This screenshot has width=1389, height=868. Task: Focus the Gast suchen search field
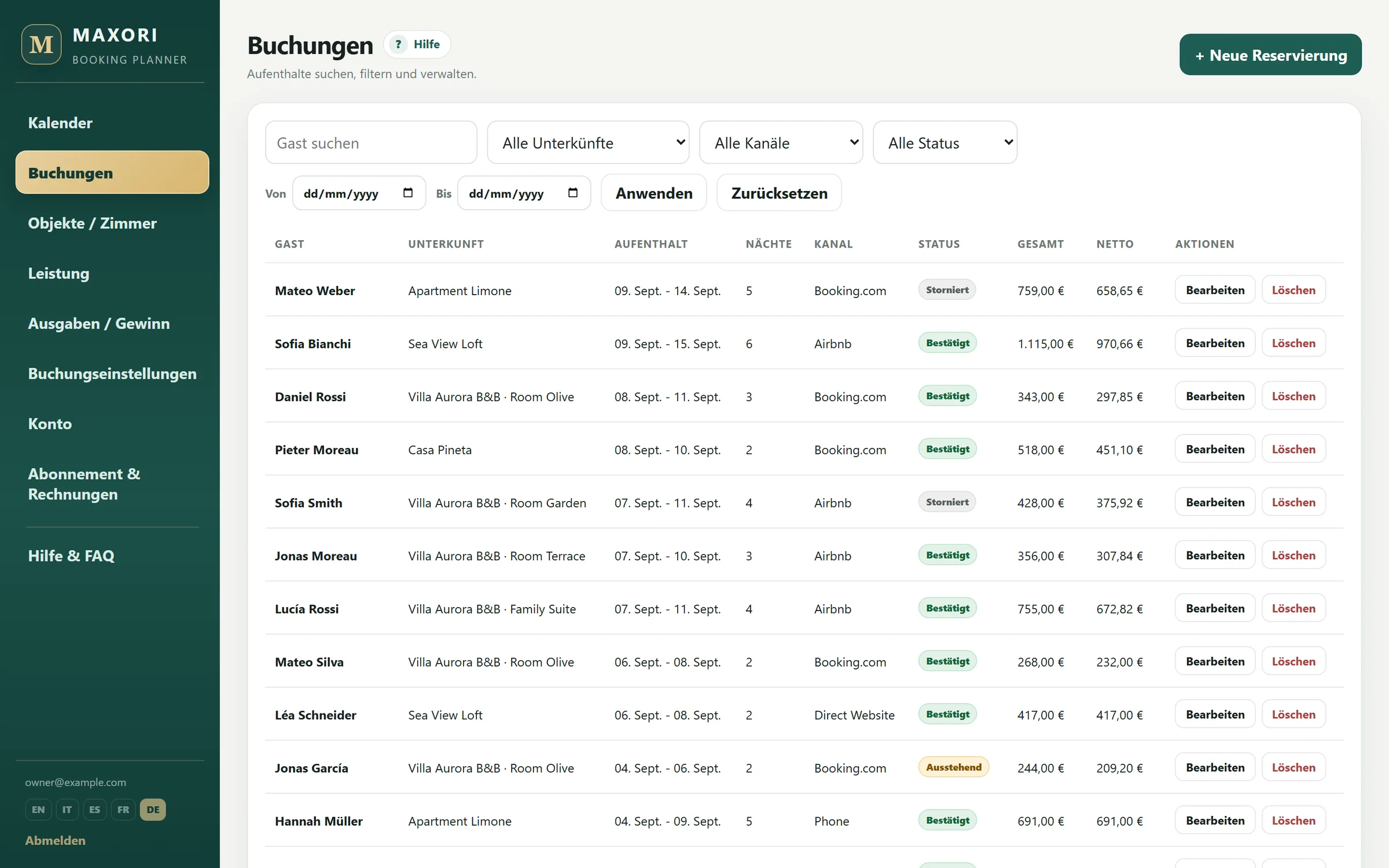[371, 142]
